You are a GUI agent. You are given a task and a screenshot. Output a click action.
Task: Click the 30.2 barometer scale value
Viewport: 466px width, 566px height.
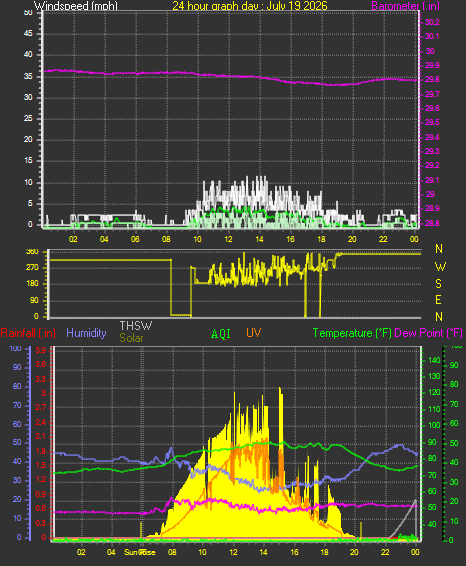click(432, 22)
